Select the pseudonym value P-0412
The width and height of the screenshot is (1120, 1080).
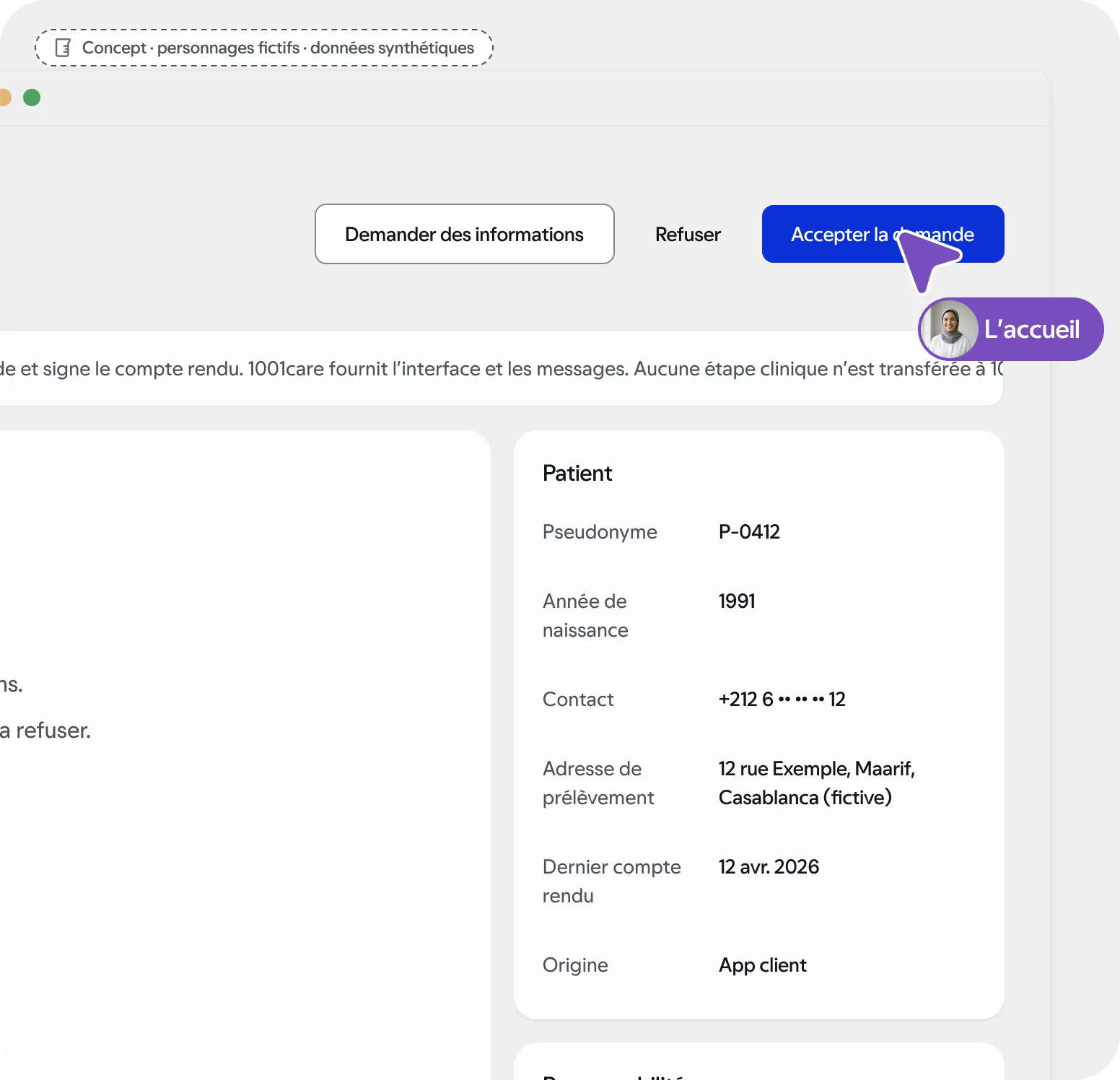click(x=749, y=532)
